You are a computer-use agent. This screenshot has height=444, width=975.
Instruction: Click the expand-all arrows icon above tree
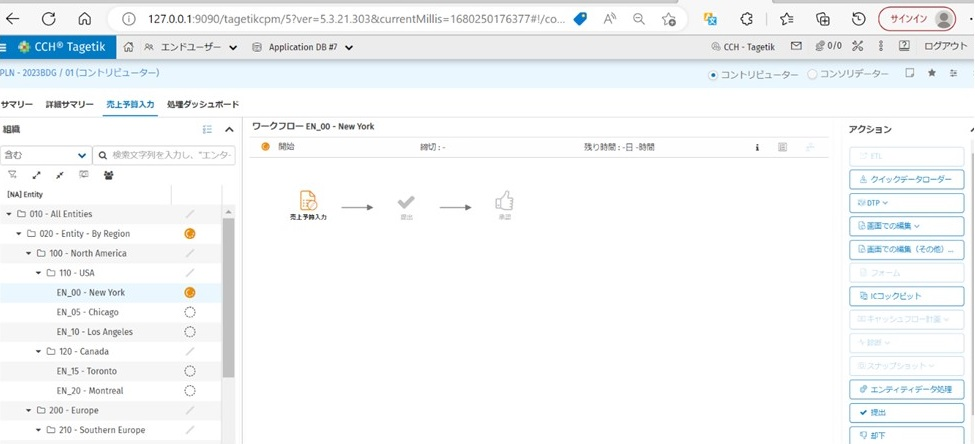click(37, 174)
